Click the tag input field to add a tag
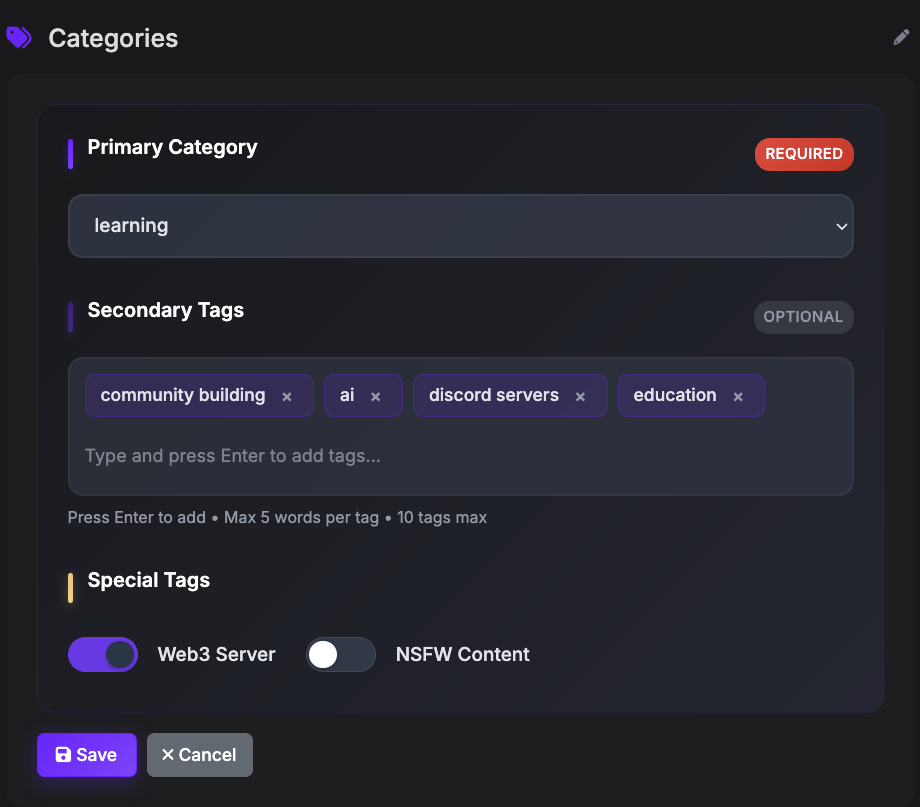 click(460, 455)
